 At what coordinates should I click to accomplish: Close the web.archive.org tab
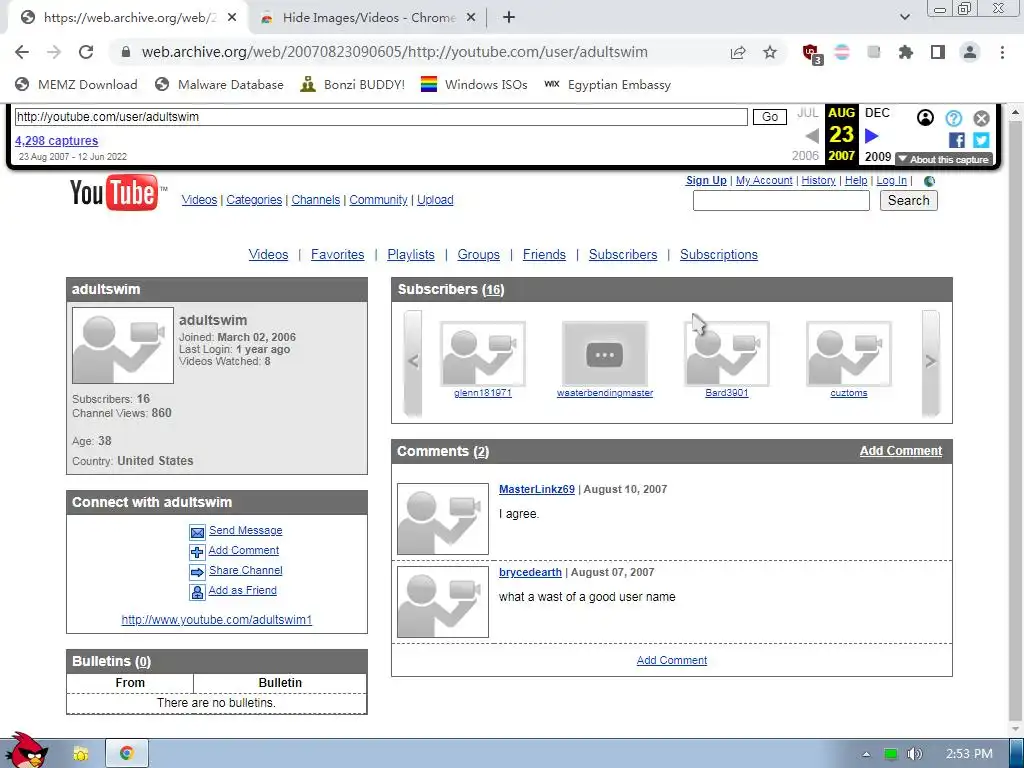click(x=232, y=18)
